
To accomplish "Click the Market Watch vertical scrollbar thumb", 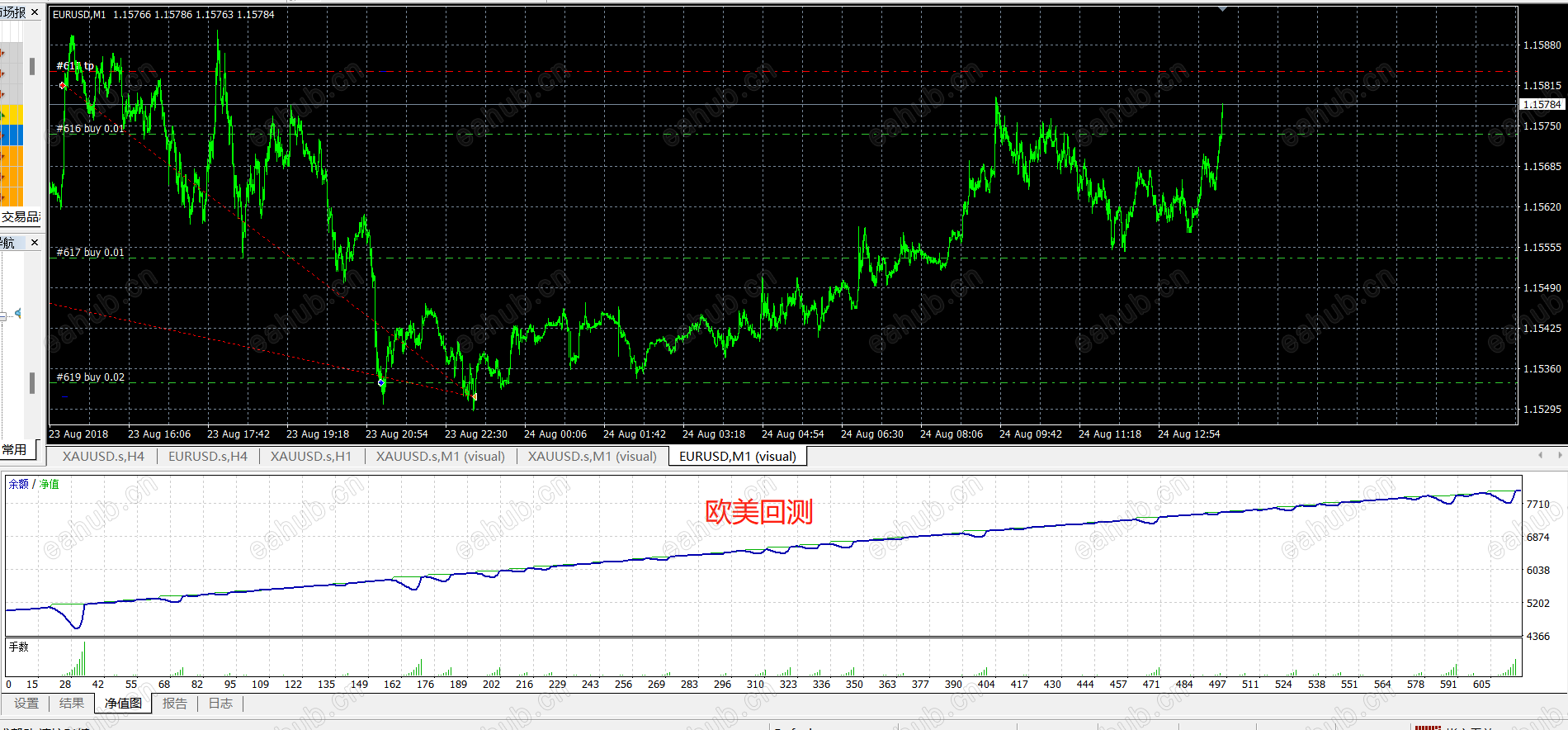I will pos(32,66).
